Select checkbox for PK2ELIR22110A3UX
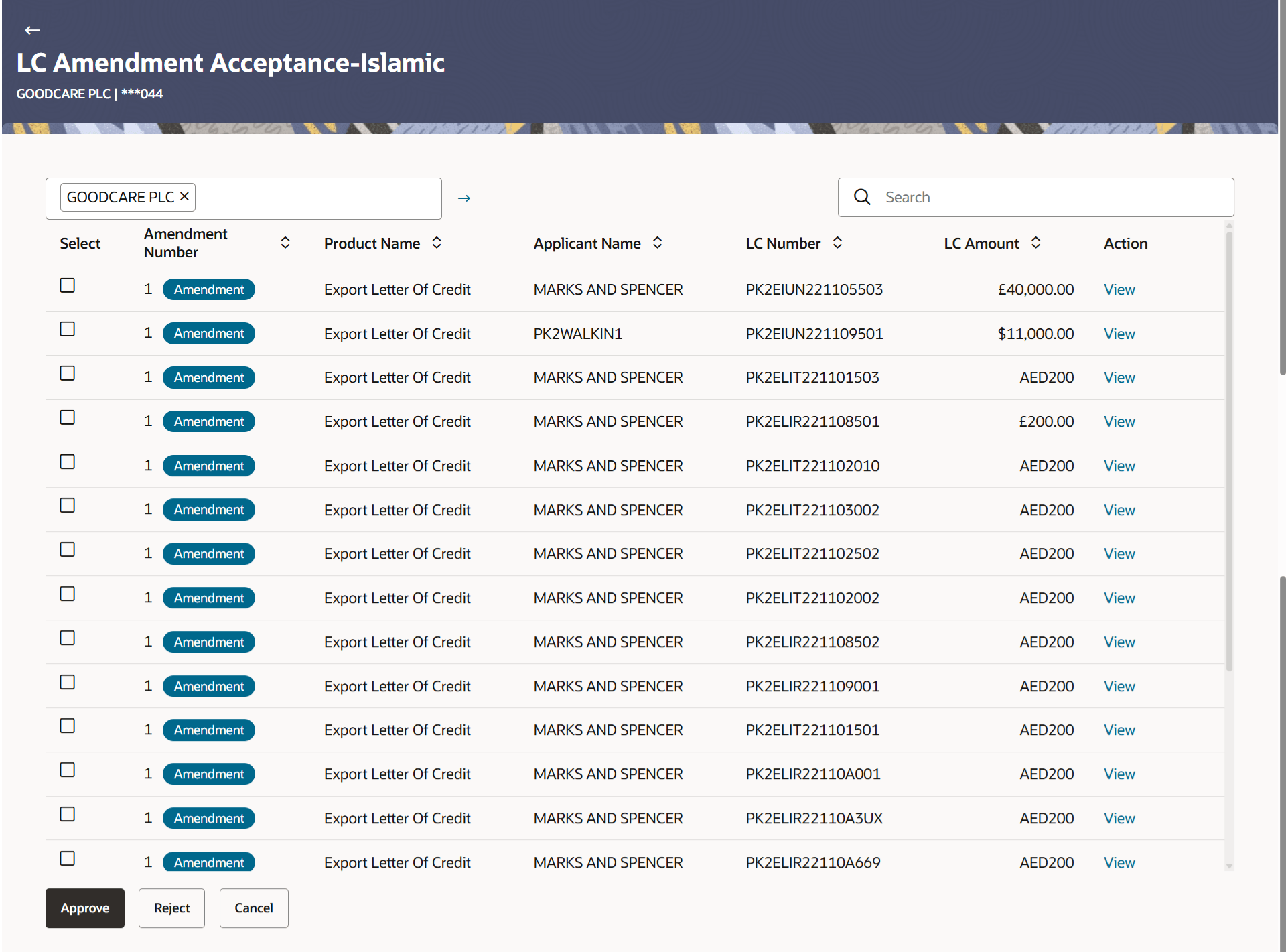The height and width of the screenshot is (952, 1286). pyautogui.click(x=67, y=814)
